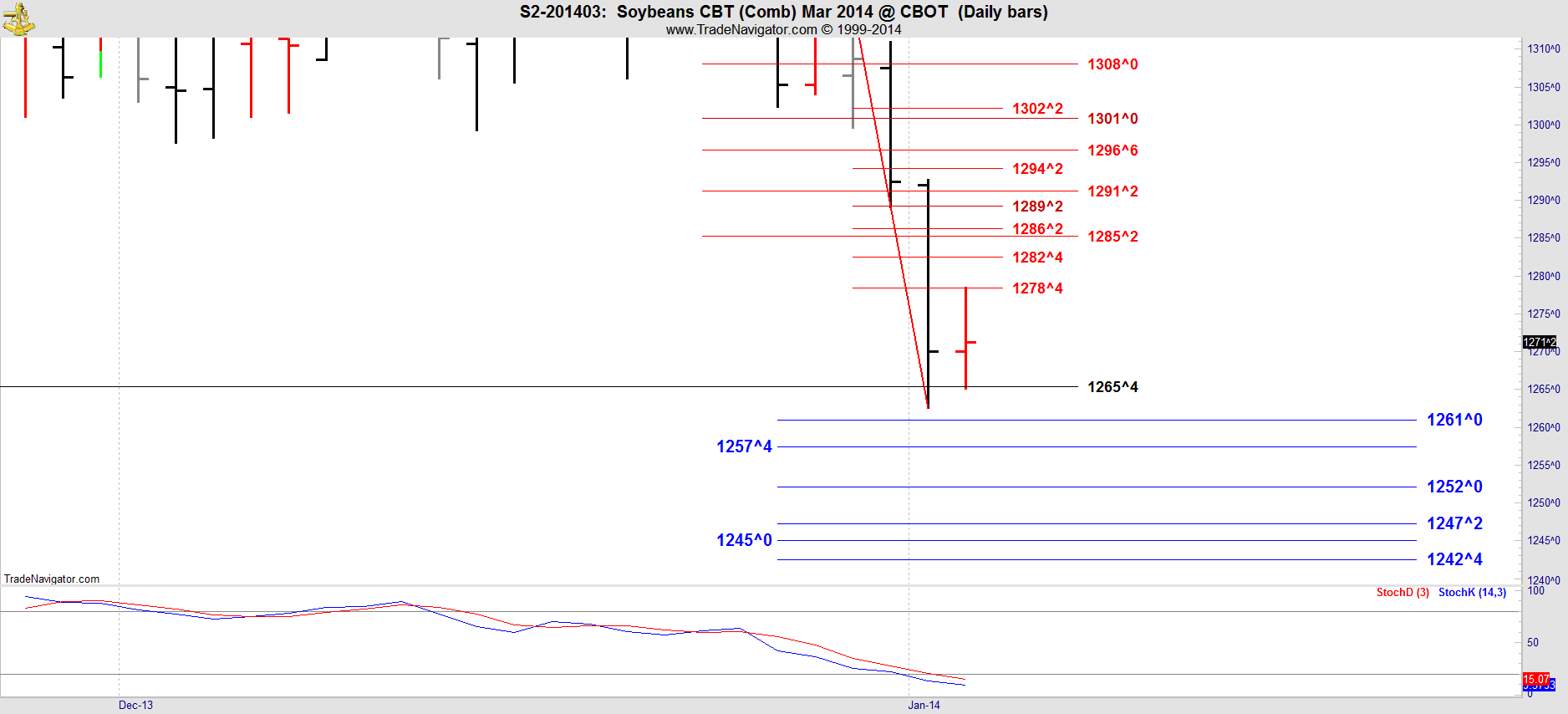
Task: Open the www.TradeNavigator.com header link
Action: point(741,29)
